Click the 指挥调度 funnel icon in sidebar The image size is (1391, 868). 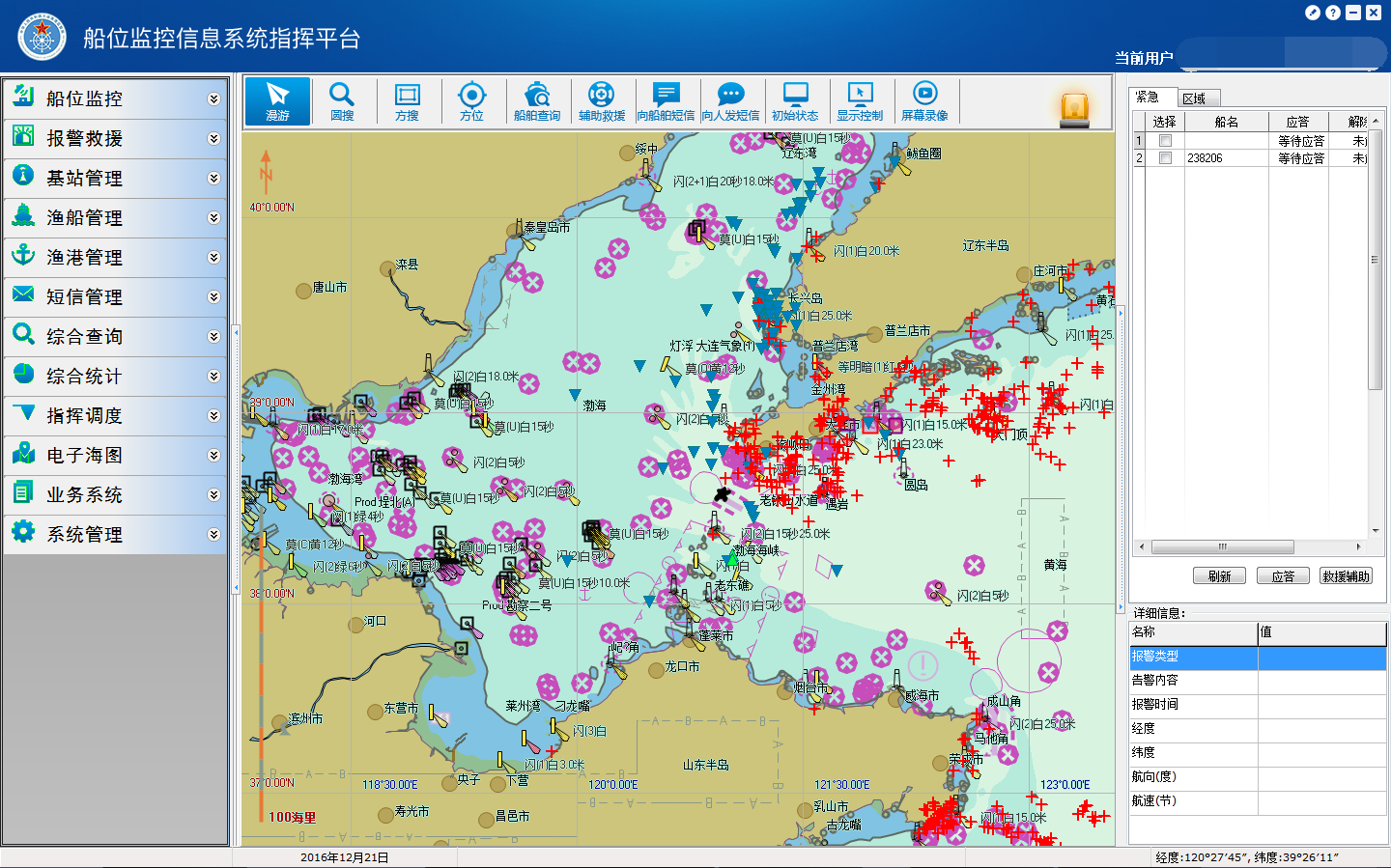pyautogui.click(x=24, y=414)
